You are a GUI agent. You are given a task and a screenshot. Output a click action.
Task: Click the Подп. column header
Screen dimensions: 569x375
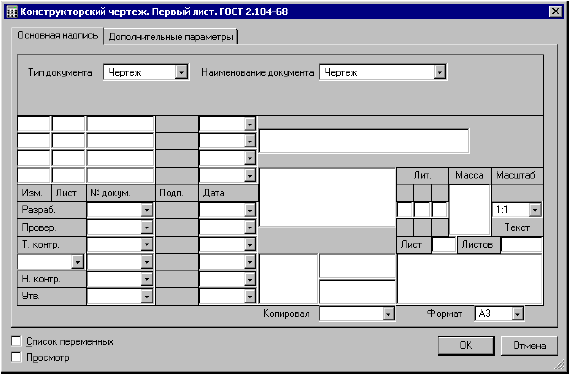pos(177,193)
